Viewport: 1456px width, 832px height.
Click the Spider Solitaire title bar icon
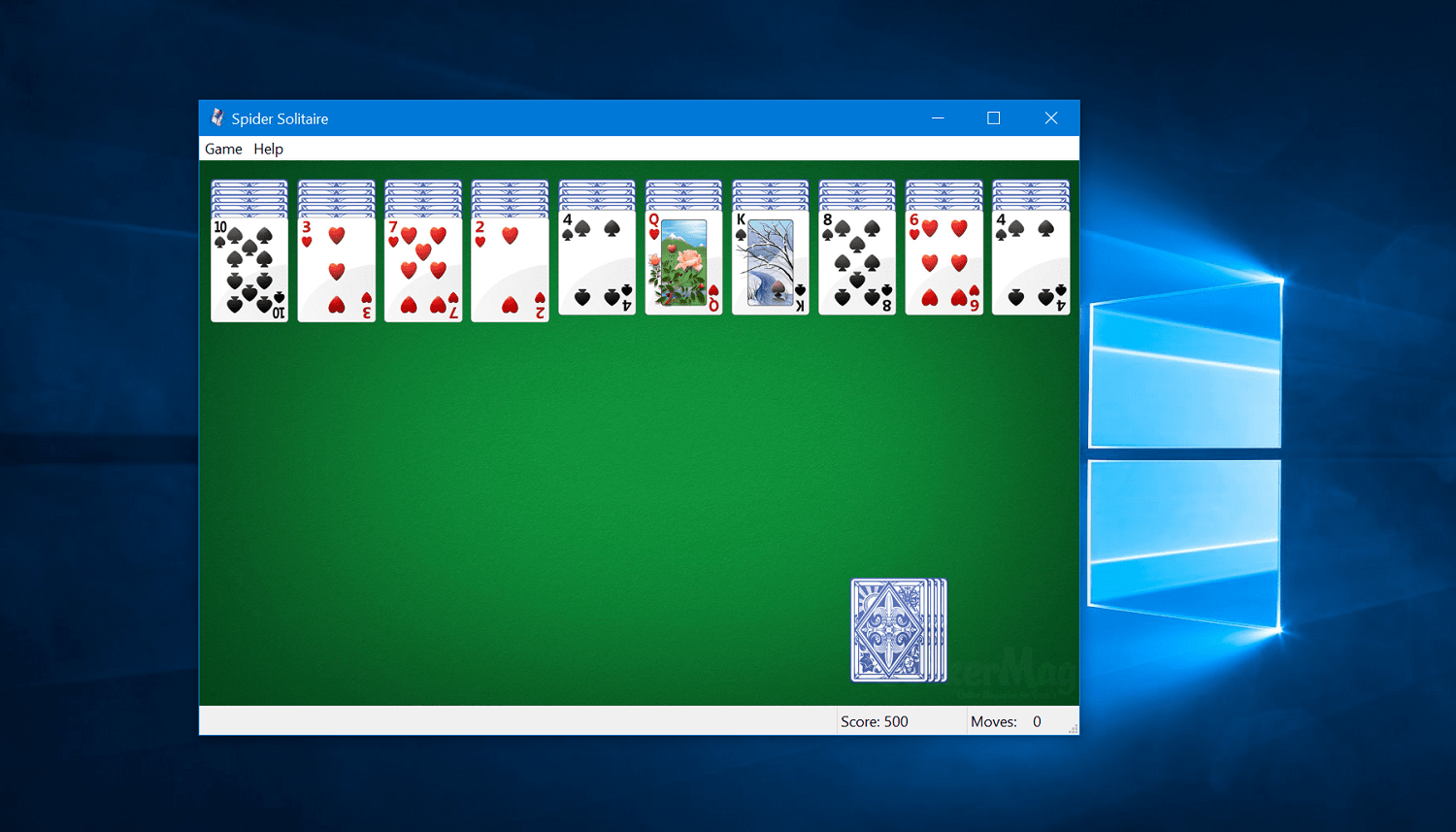217,117
